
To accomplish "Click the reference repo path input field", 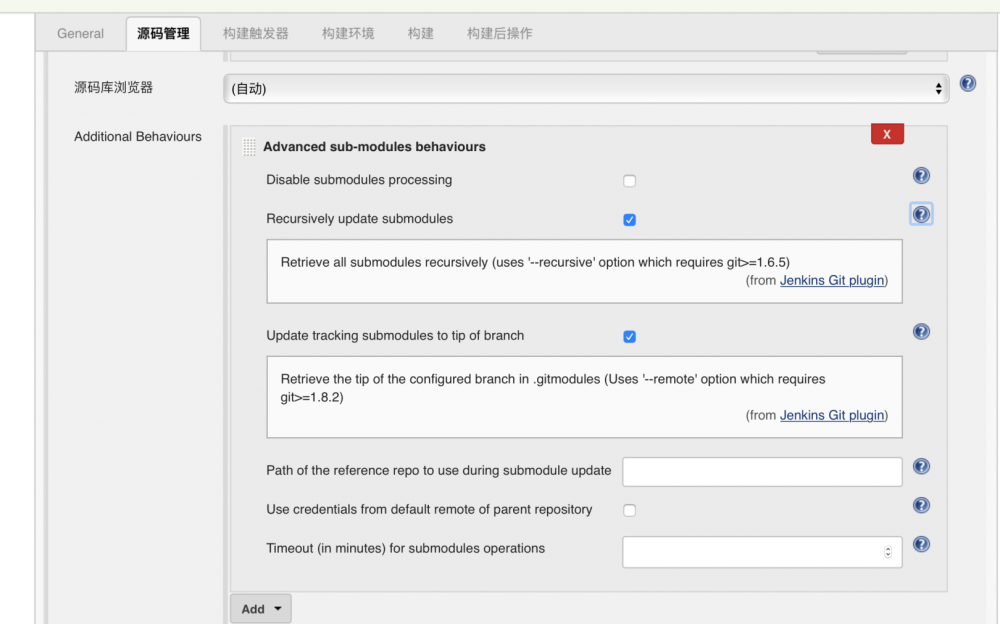I will (762, 471).
